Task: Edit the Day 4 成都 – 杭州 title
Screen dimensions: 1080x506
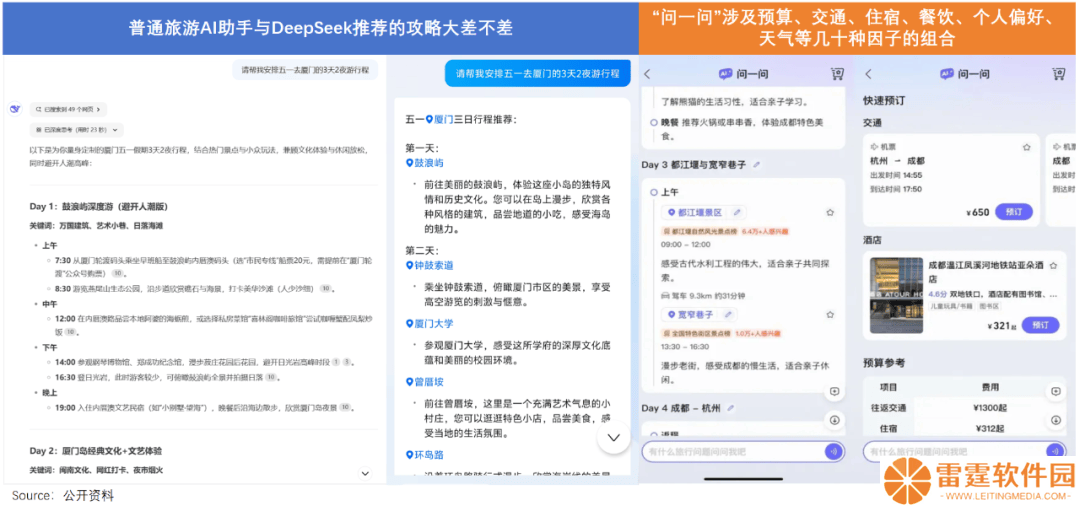Action: pyautogui.click(x=729, y=408)
